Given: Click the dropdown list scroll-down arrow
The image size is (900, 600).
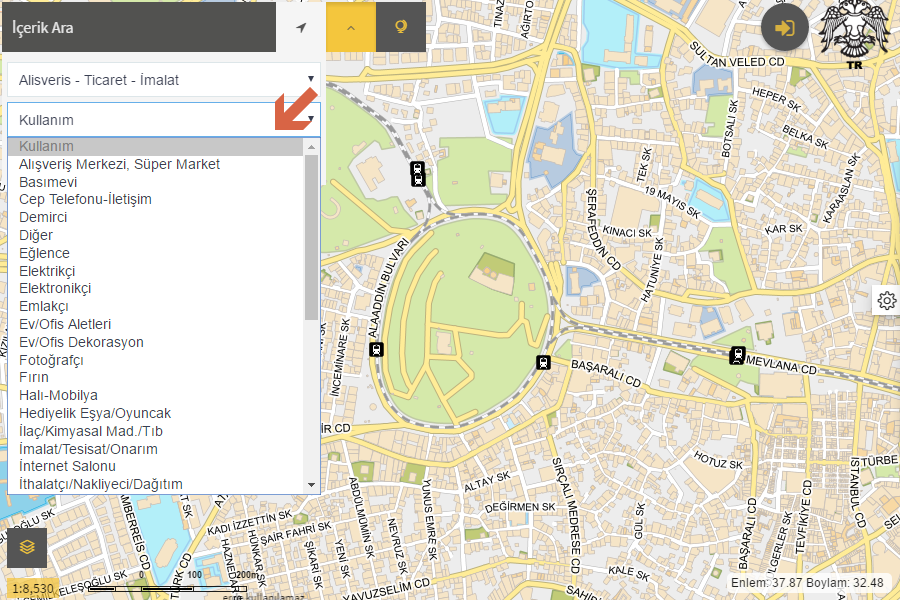Looking at the screenshot, I should coord(311,484).
